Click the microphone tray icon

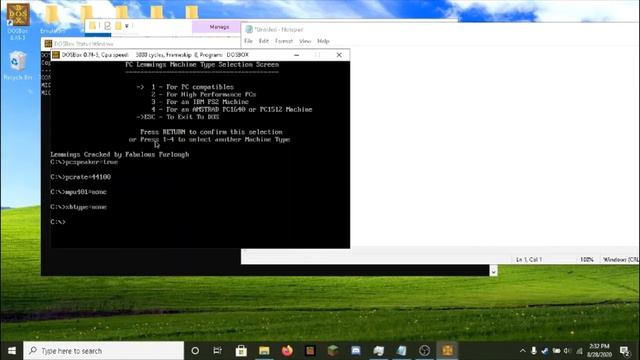coord(533,351)
